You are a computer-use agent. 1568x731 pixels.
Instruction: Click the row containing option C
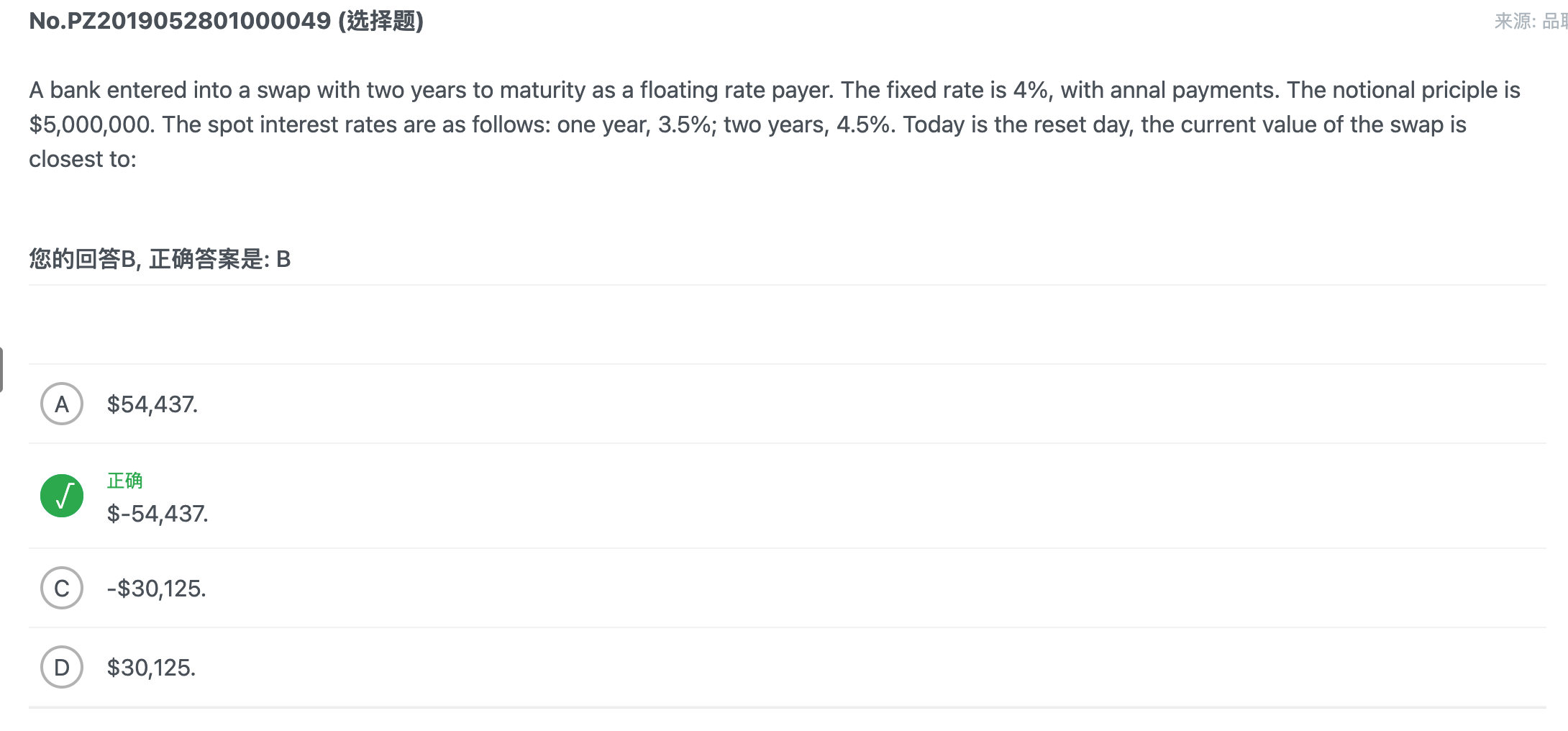click(x=787, y=588)
